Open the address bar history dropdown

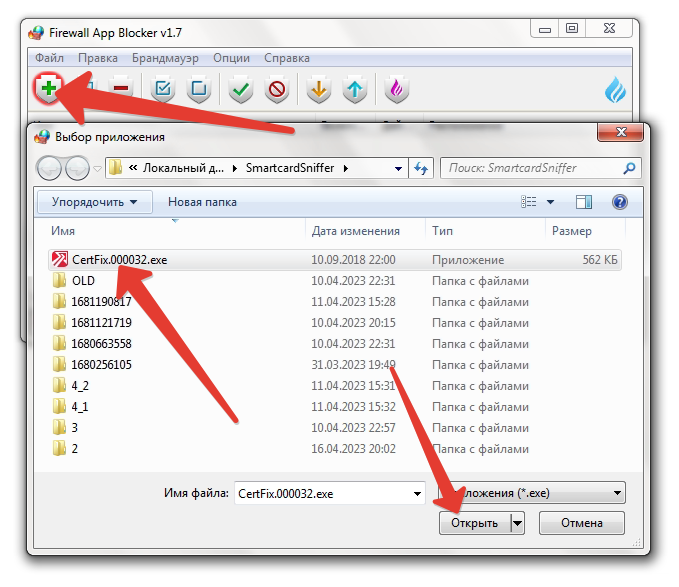tap(398, 168)
